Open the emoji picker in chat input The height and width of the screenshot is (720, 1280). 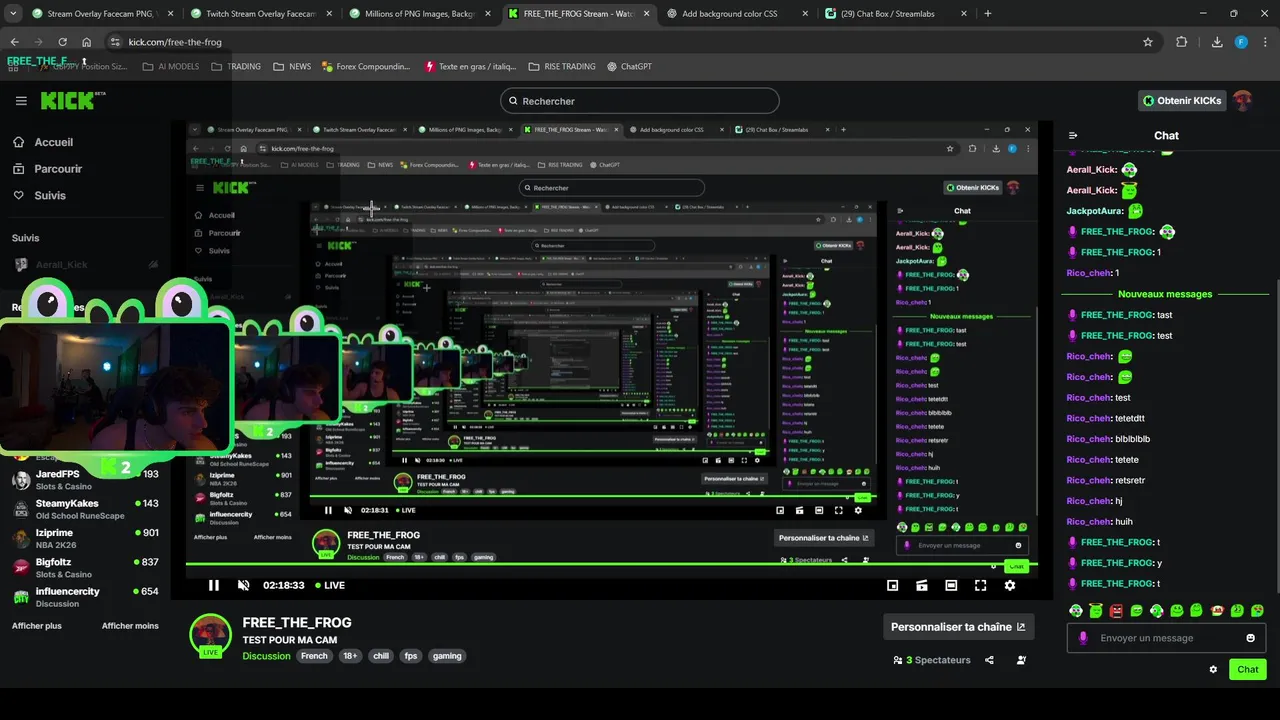pyautogui.click(x=1250, y=638)
